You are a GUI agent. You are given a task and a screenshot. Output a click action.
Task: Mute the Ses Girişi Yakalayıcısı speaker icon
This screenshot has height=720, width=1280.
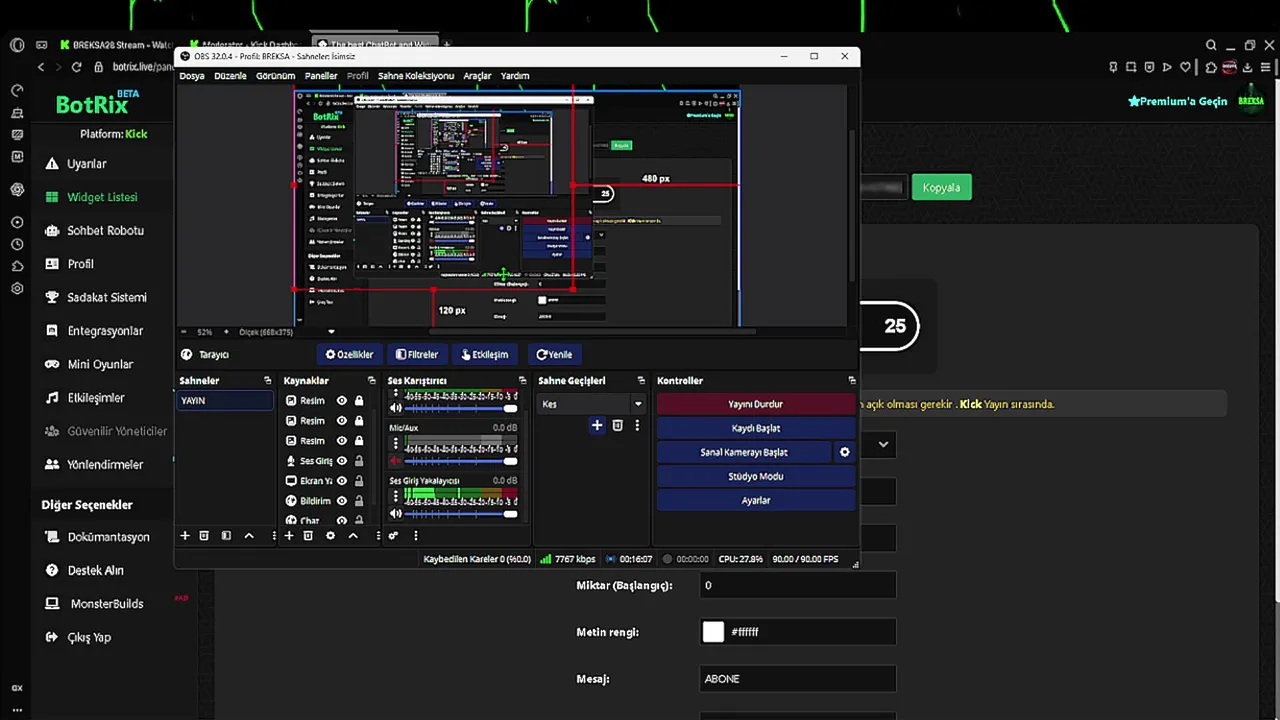pos(395,514)
